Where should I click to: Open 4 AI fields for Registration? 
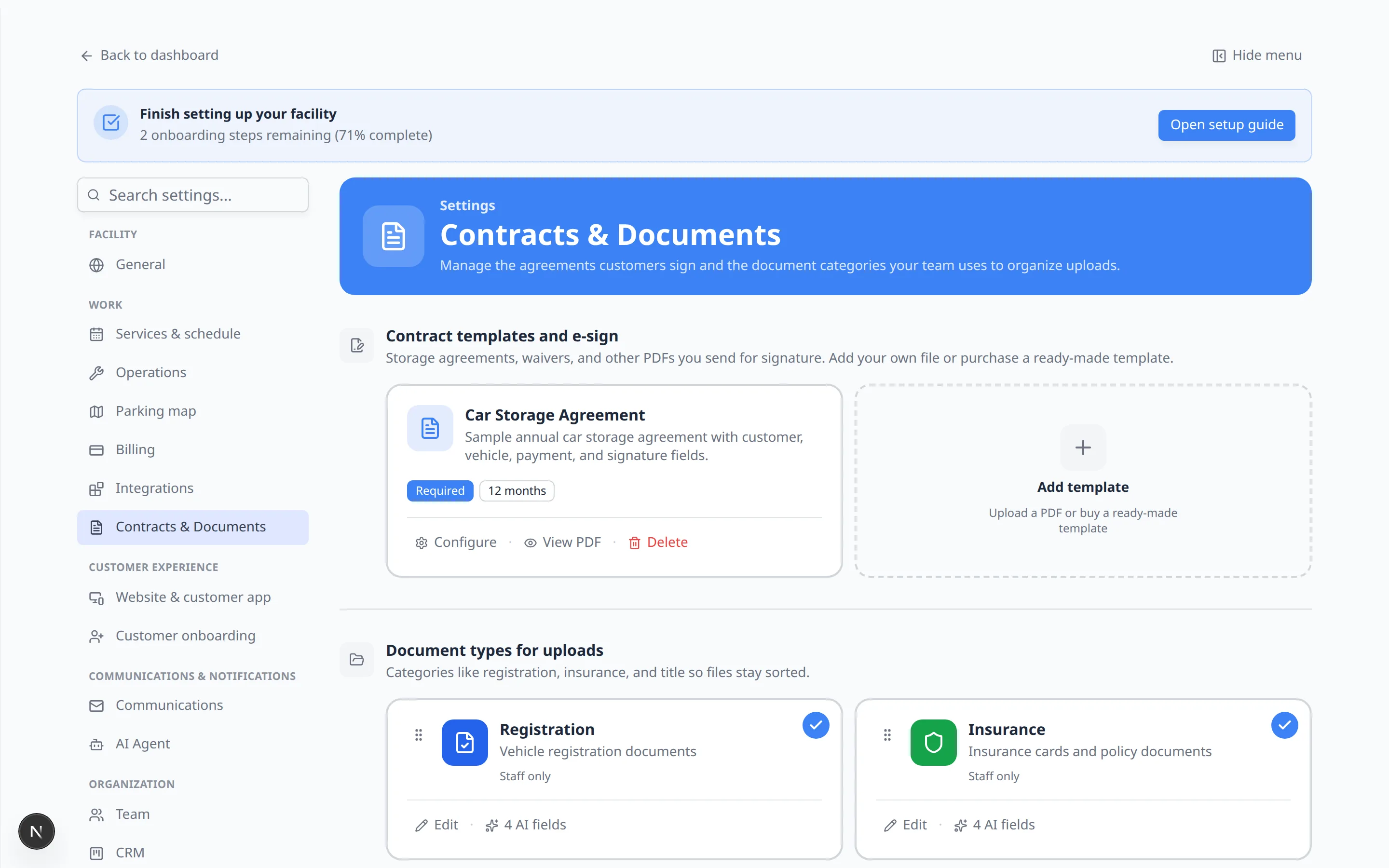point(525,825)
